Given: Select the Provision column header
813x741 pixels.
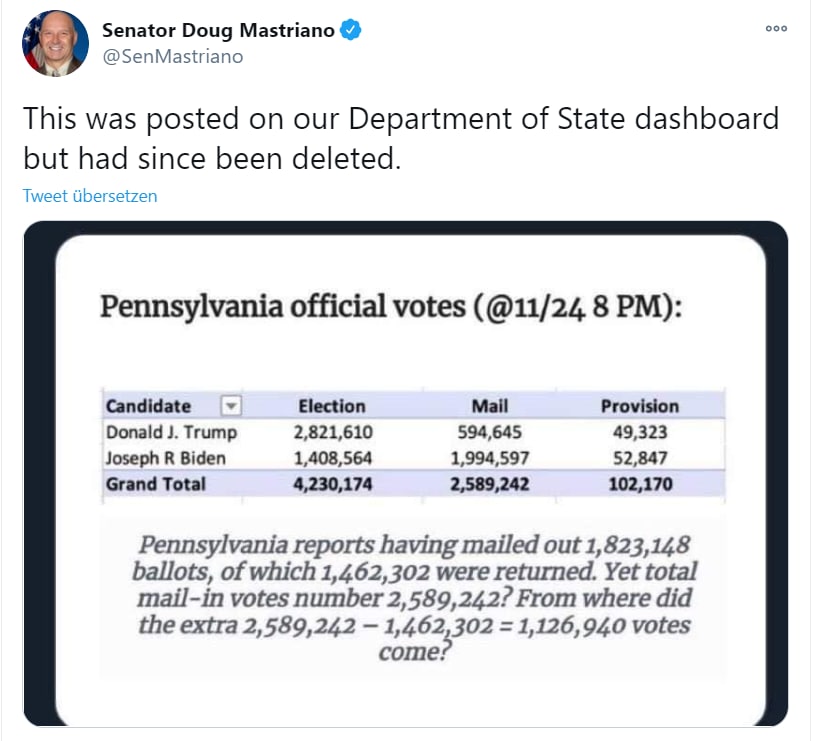Looking at the screenshot, I should [x=640, y=406].
